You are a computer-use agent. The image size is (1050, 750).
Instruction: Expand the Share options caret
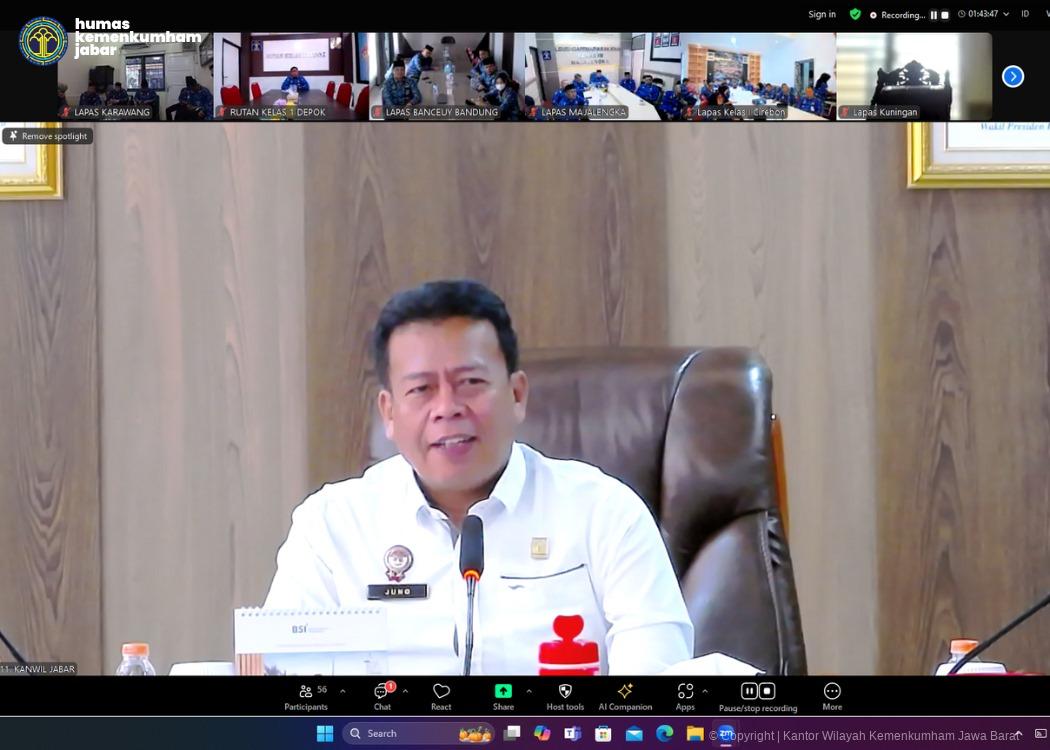(529, 691)
